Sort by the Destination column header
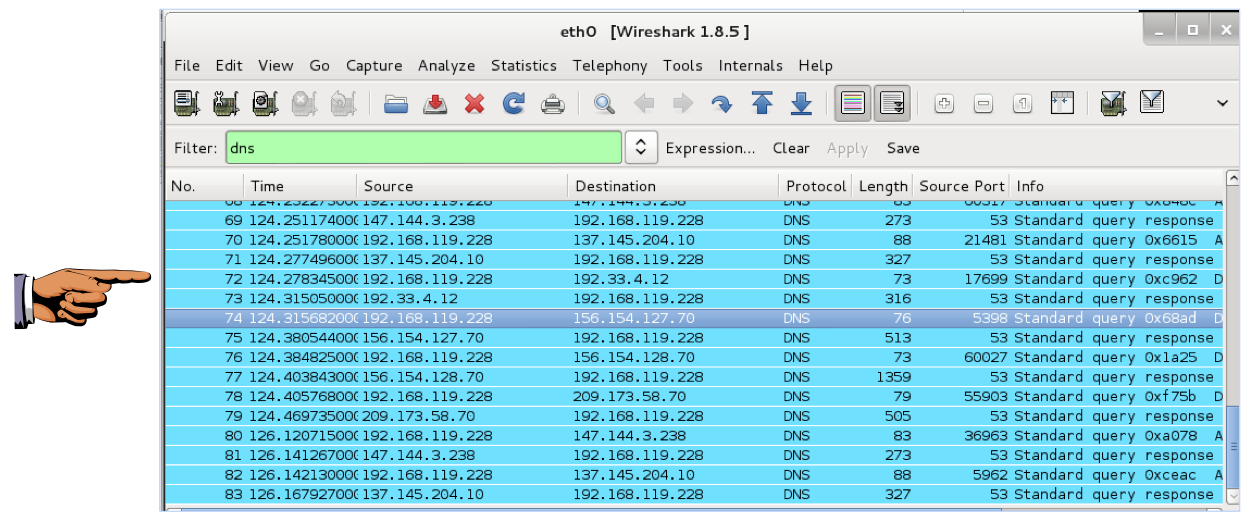This screenshot has height=523, width=1249. coord(674,186)
